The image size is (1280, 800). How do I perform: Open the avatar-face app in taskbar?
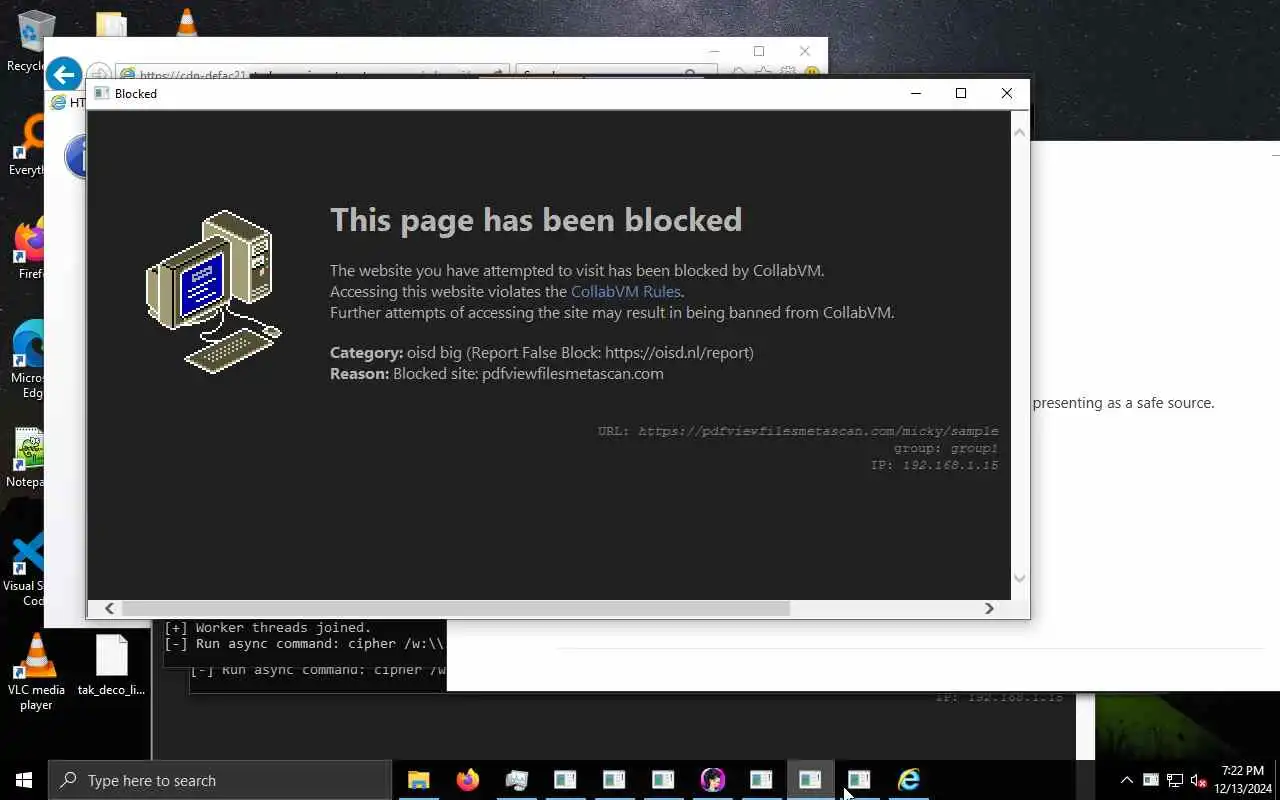click(x=712, y=780)
